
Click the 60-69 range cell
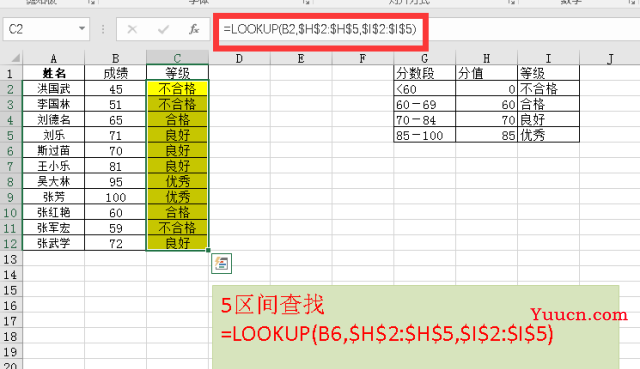(424, 104)
